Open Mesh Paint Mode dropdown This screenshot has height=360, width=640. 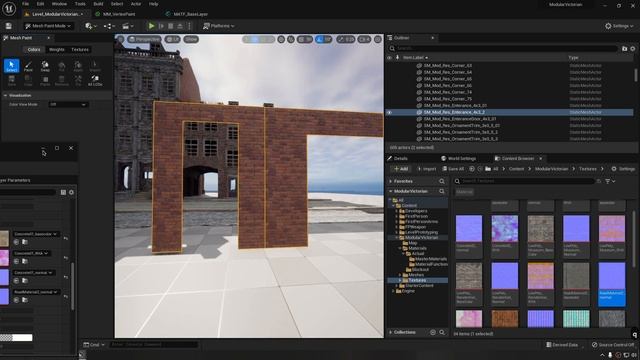[48, 26]
